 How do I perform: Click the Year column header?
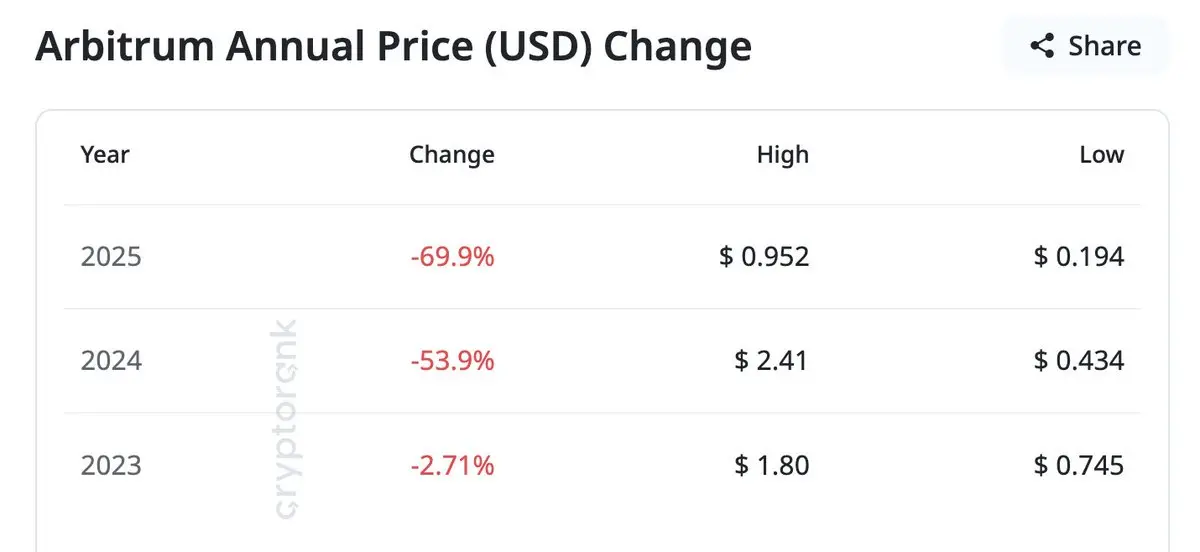coord(105,155)
